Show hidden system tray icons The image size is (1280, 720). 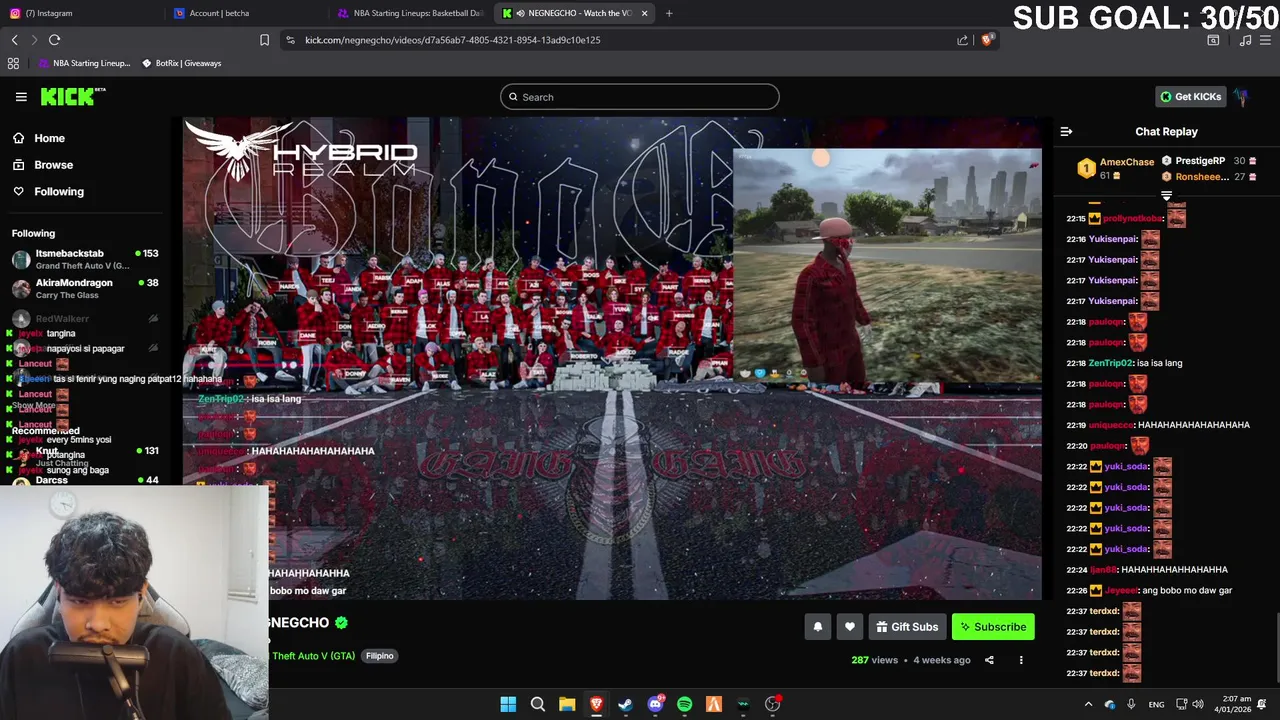click(1088, 704)
